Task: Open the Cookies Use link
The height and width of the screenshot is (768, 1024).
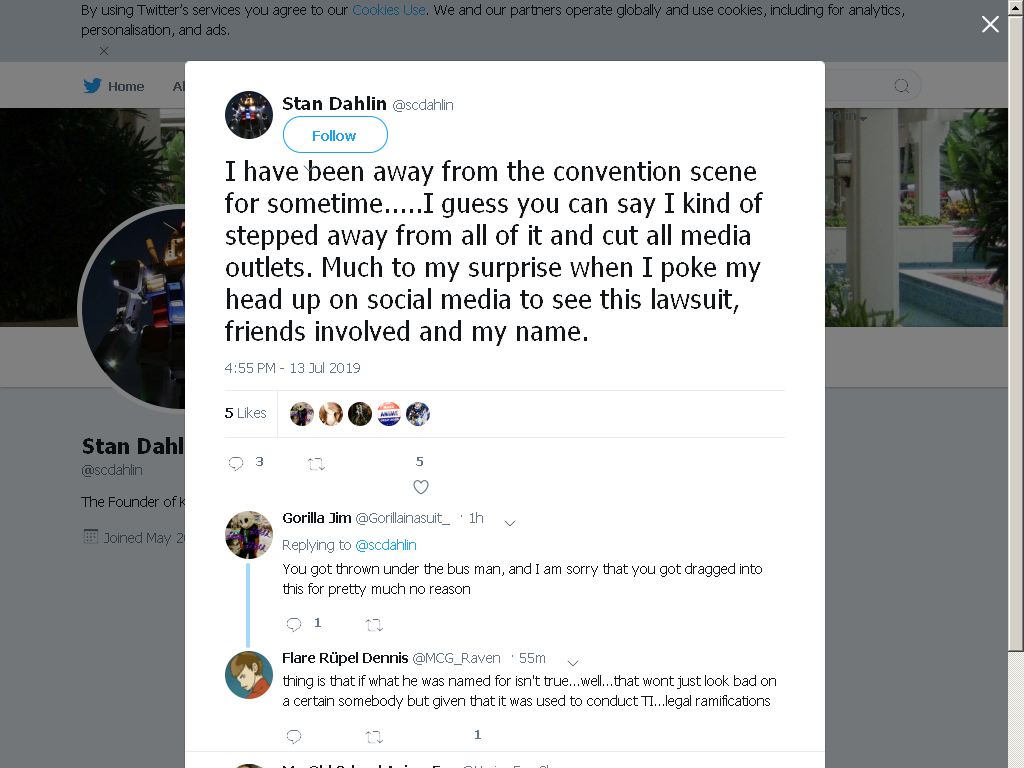Action: (x=389, y=10)
